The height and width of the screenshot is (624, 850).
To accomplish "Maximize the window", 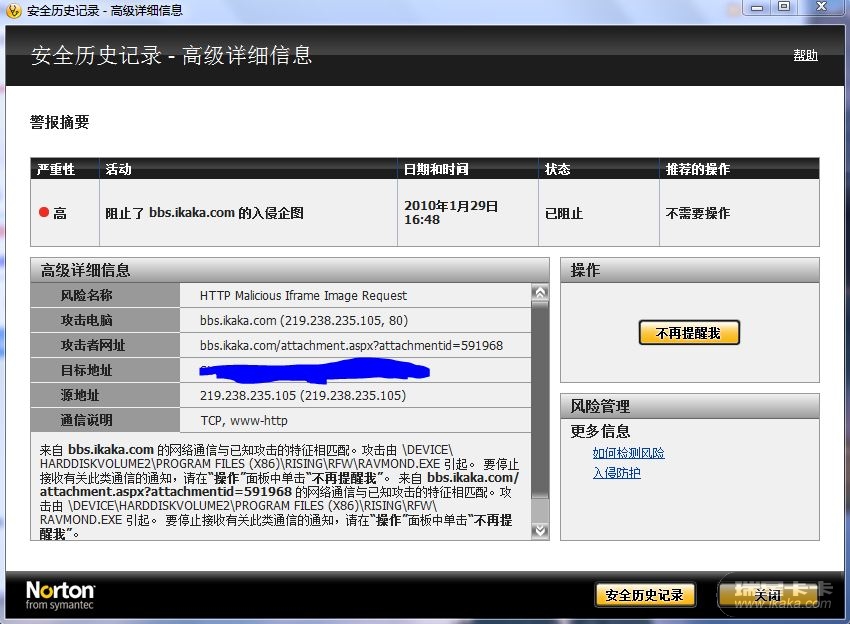I will [784, 7].
